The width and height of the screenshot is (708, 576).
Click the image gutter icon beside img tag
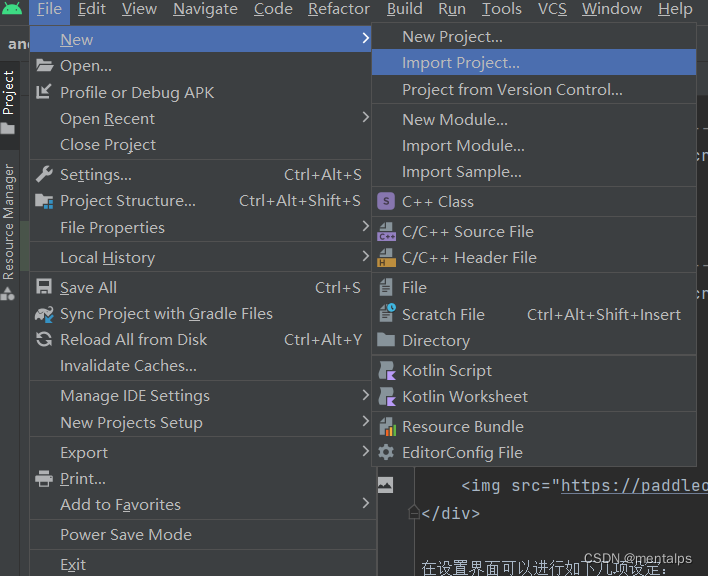pyautogui.click(x=385, y=485)
